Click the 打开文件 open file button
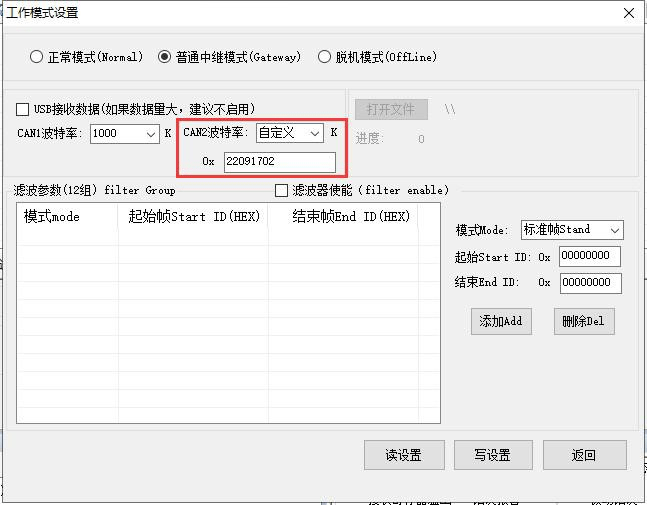Screen dimensions: 647x505 (391, 109)
